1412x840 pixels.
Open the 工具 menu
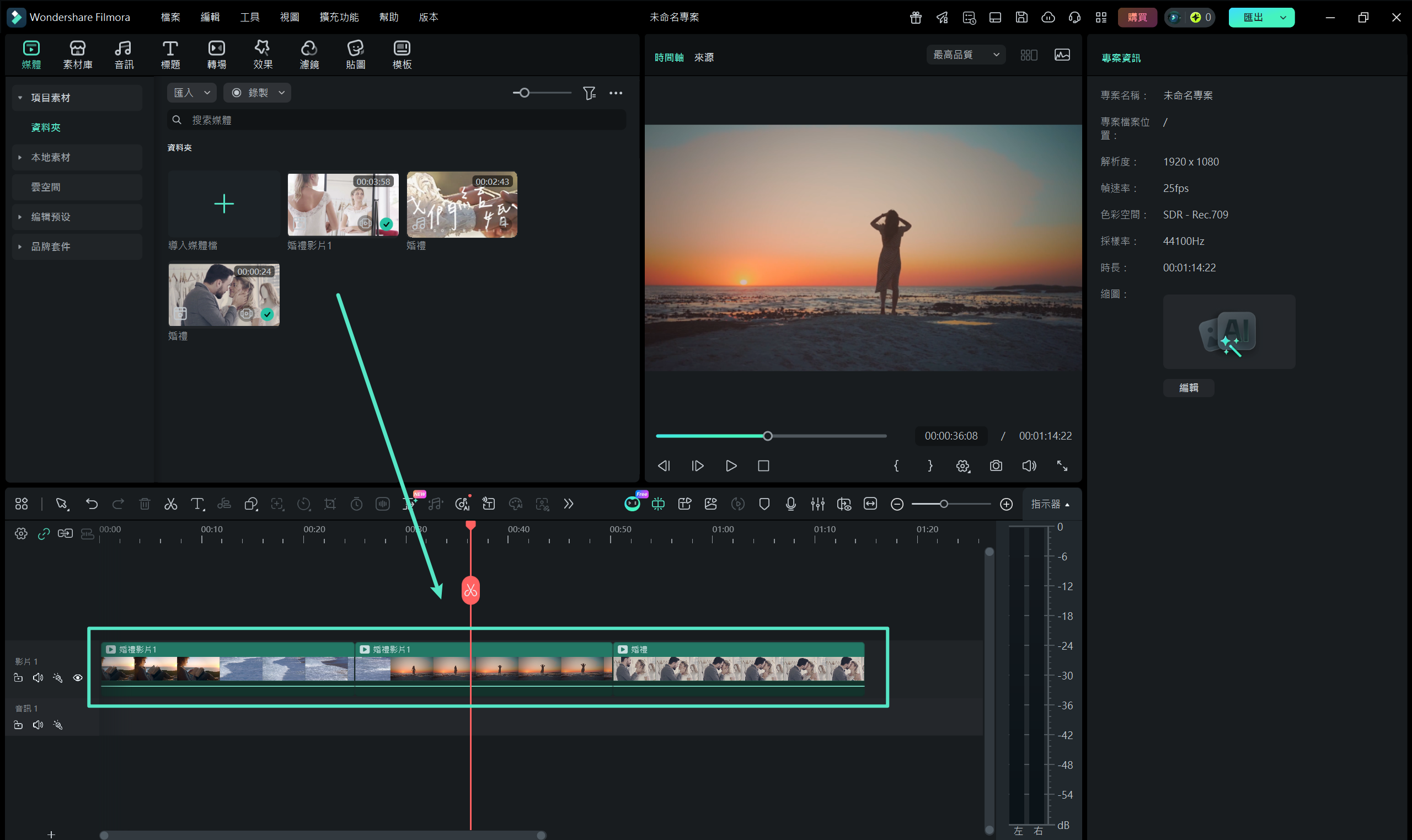coord(249,17)
